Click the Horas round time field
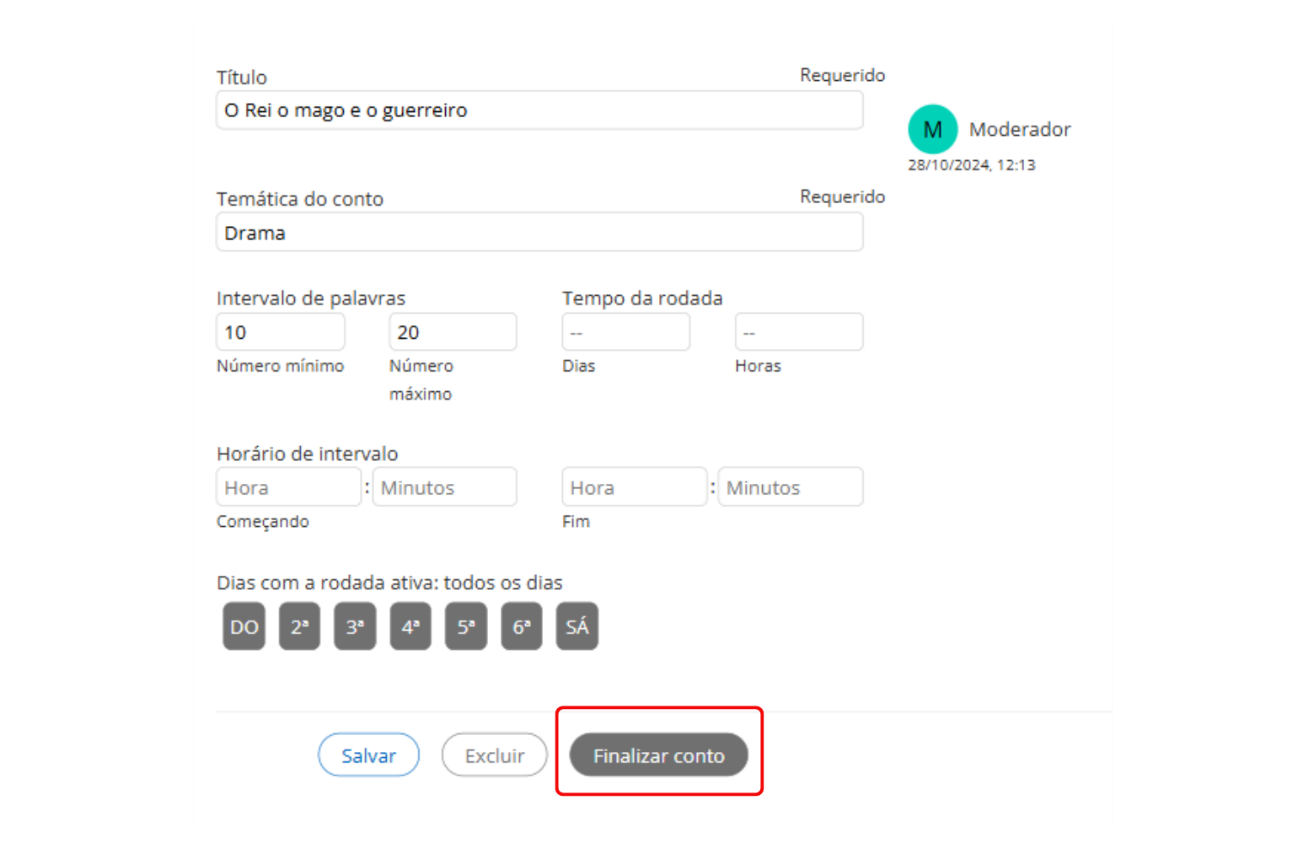The image size is (1298, 843). click(x=799, y=332)
